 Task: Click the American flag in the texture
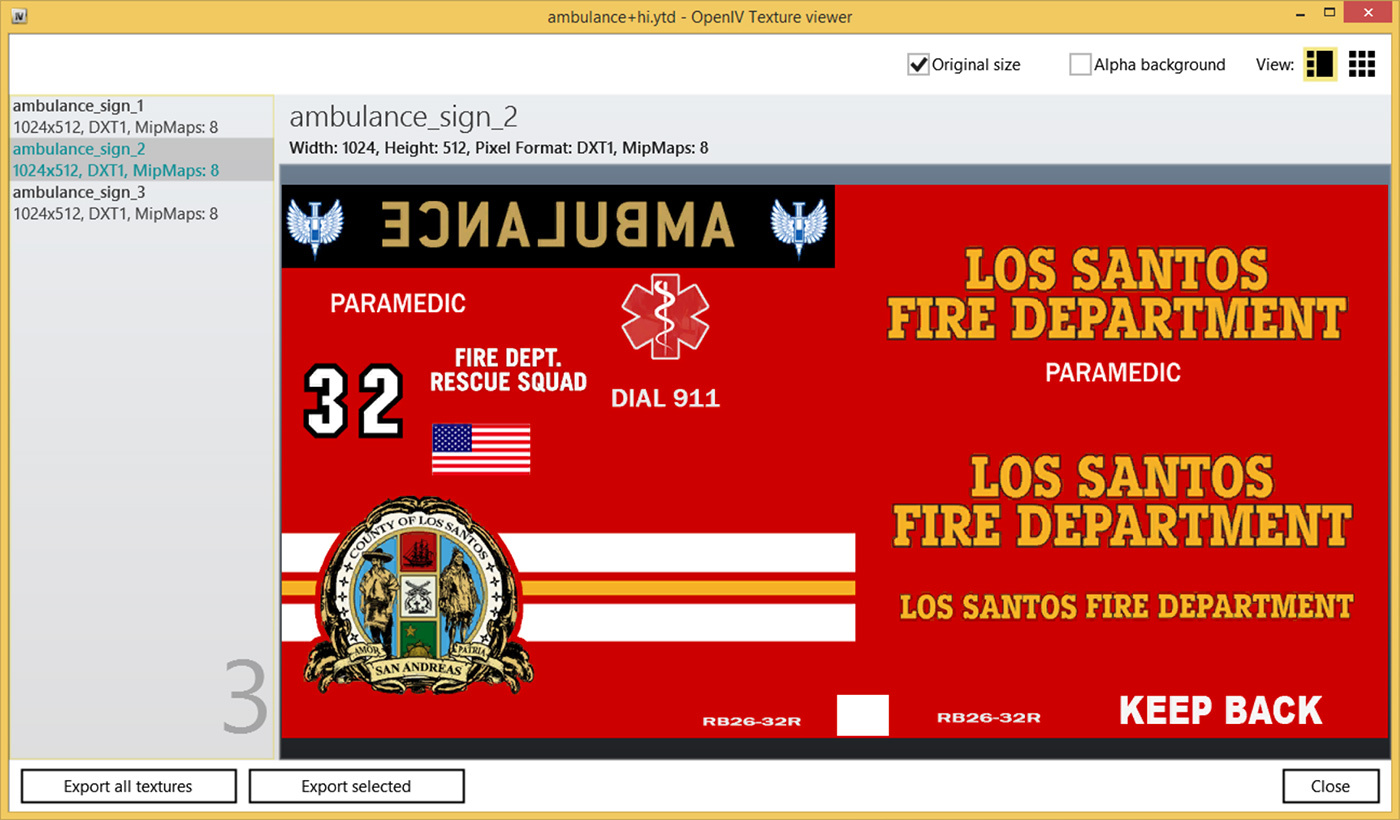[x=481, y=448]
